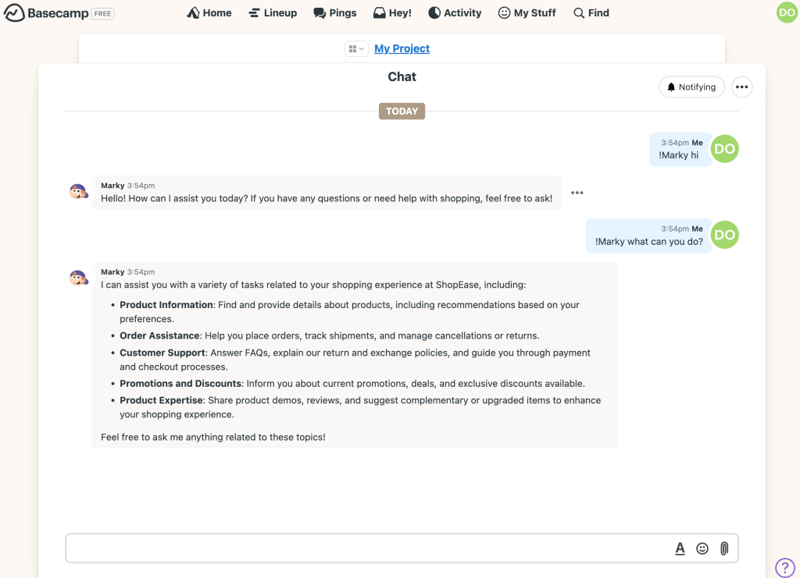Viewport: 800px width, 578px height.
Task: Open My Stuff menu
Action: point(527,13)
